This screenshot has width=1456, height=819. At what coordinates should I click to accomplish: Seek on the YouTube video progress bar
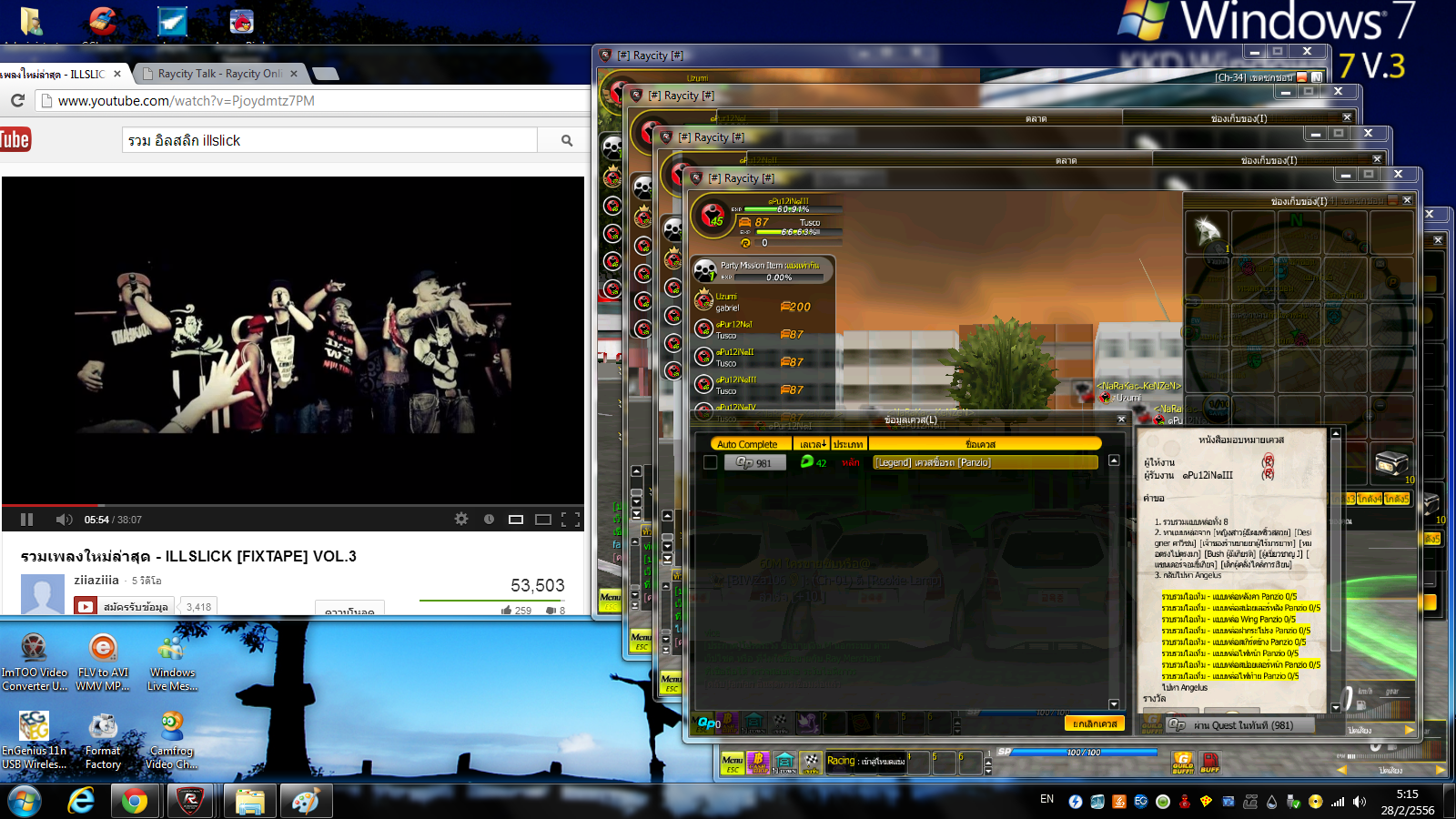292,505
